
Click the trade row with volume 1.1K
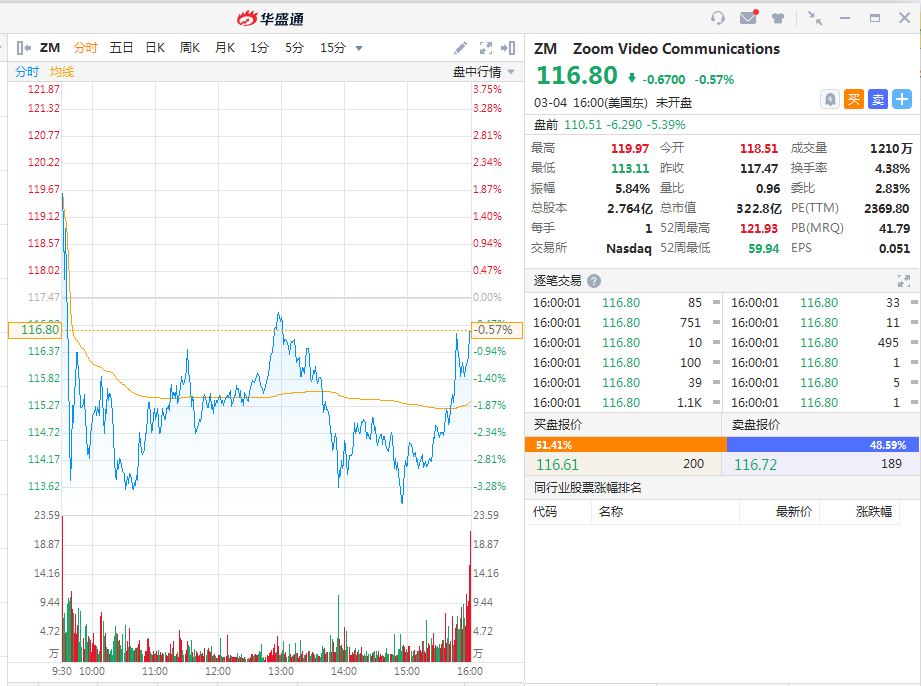pyautogui.click(x=623, y=402)
